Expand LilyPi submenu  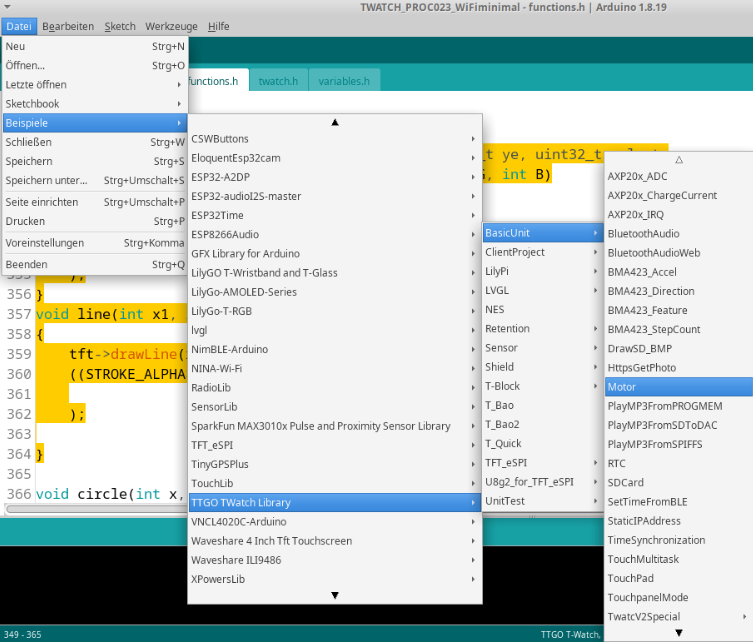tap(543, 271)
